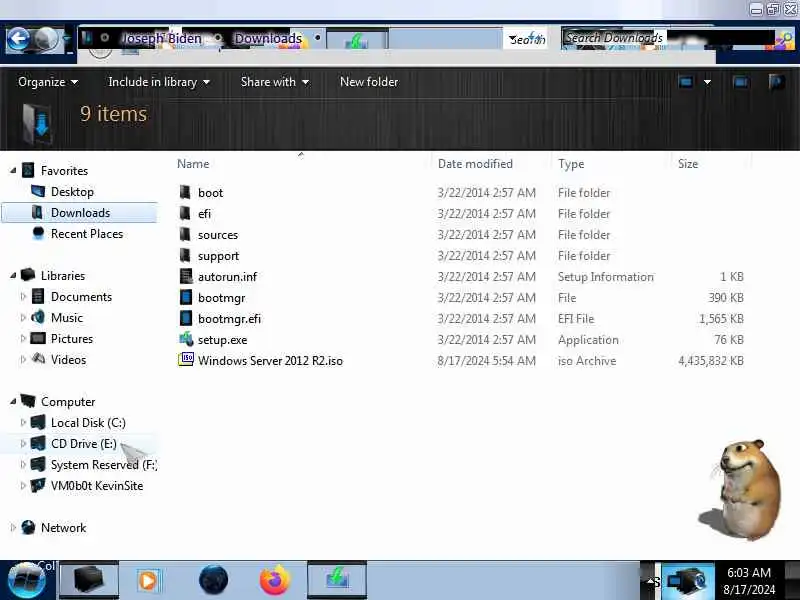800x600 pixels.
Task: Collapse the Libraries group
Action: pos(13,276)
